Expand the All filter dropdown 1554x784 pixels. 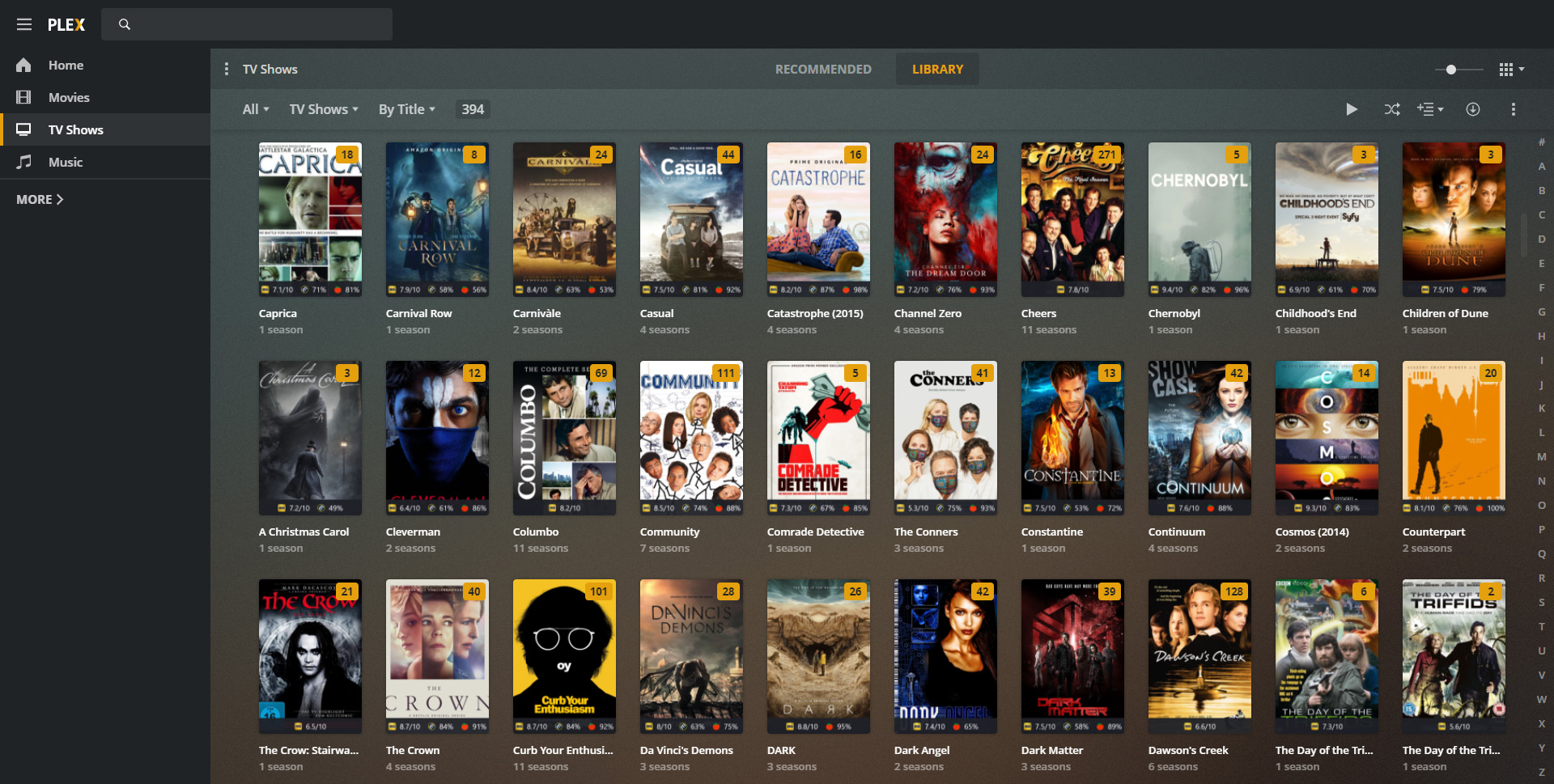tap(255, 110)
